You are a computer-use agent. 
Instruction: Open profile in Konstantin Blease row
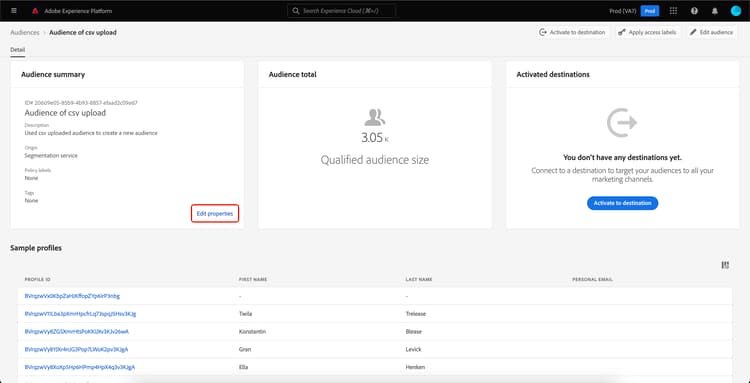(77, 331)
